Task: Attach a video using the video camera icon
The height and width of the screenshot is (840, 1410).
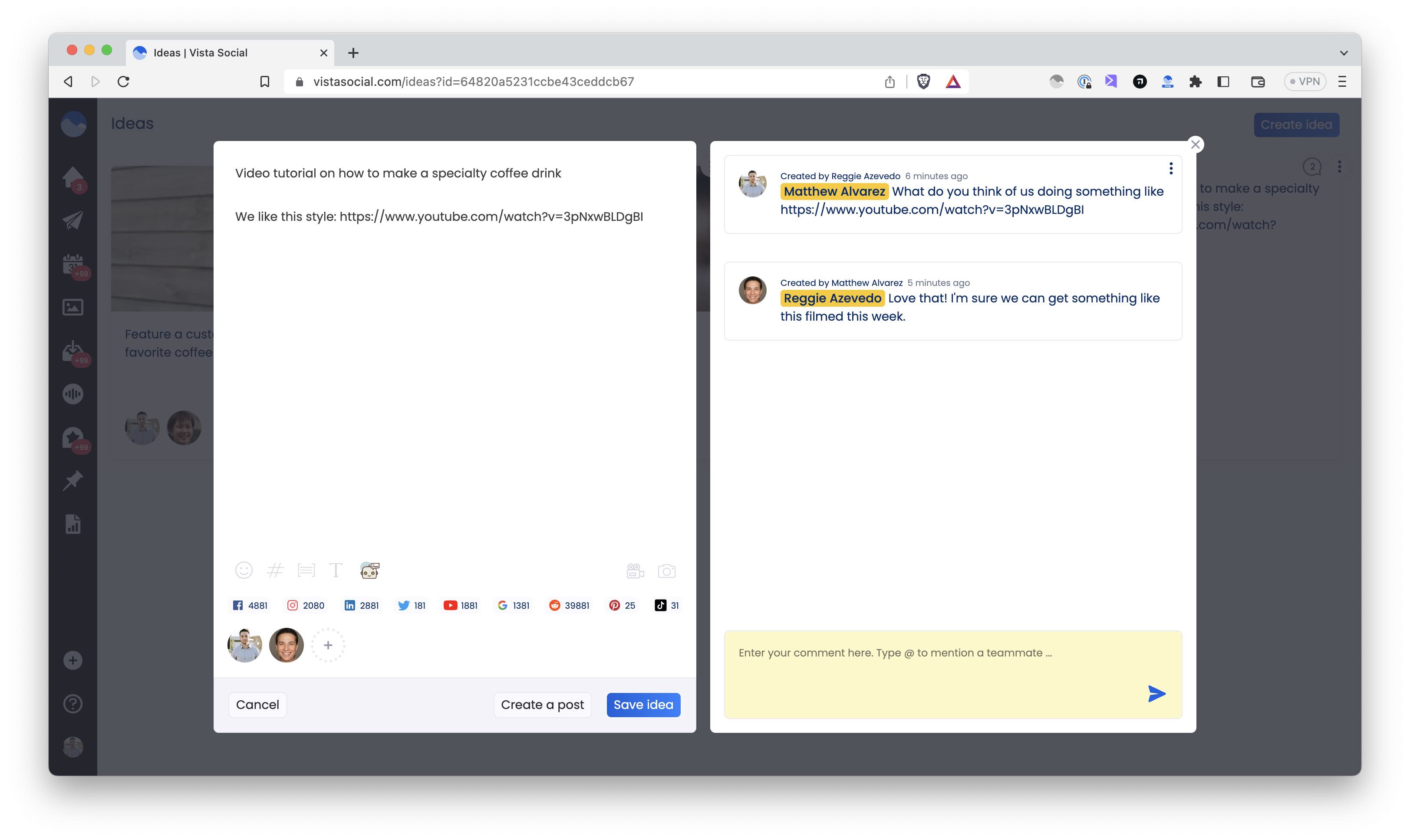Action: click(x=635, y=571)
